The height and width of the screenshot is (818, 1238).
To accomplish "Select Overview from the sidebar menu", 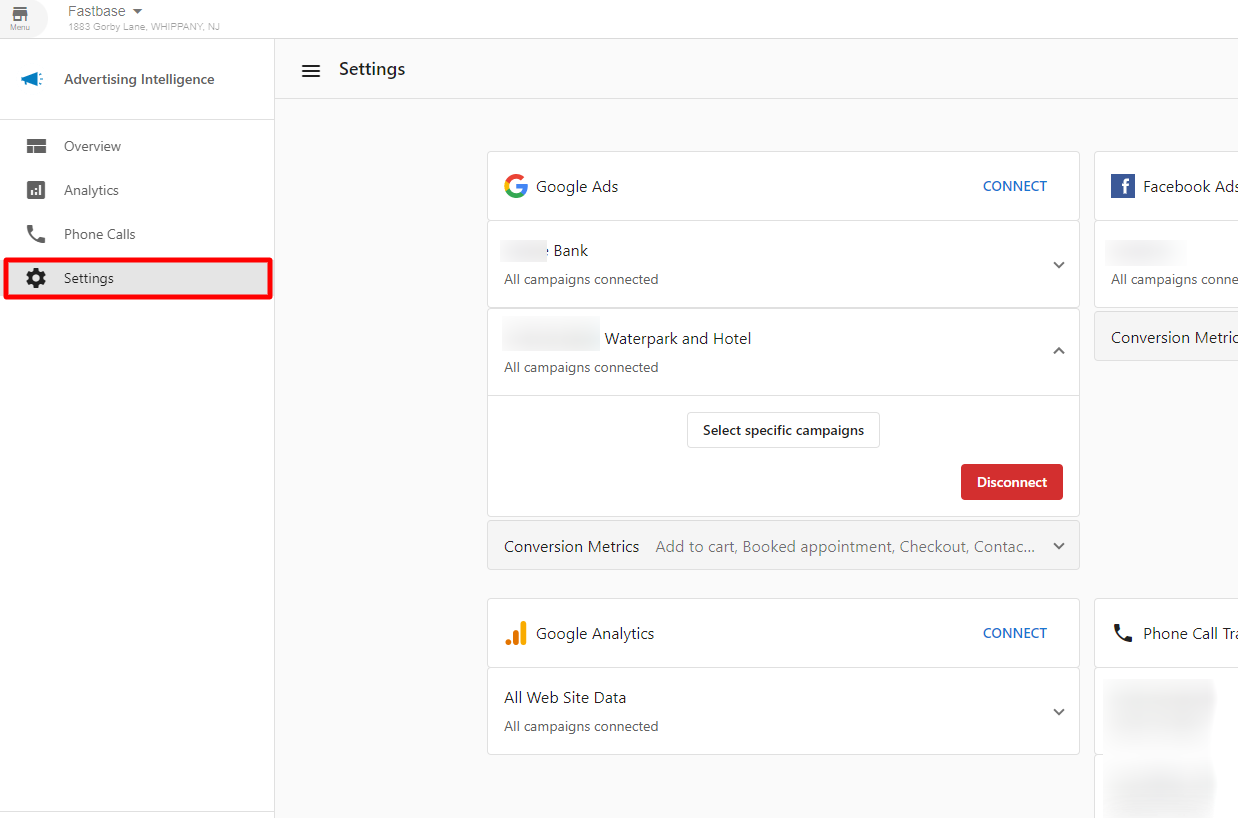I will pos(93,145).
